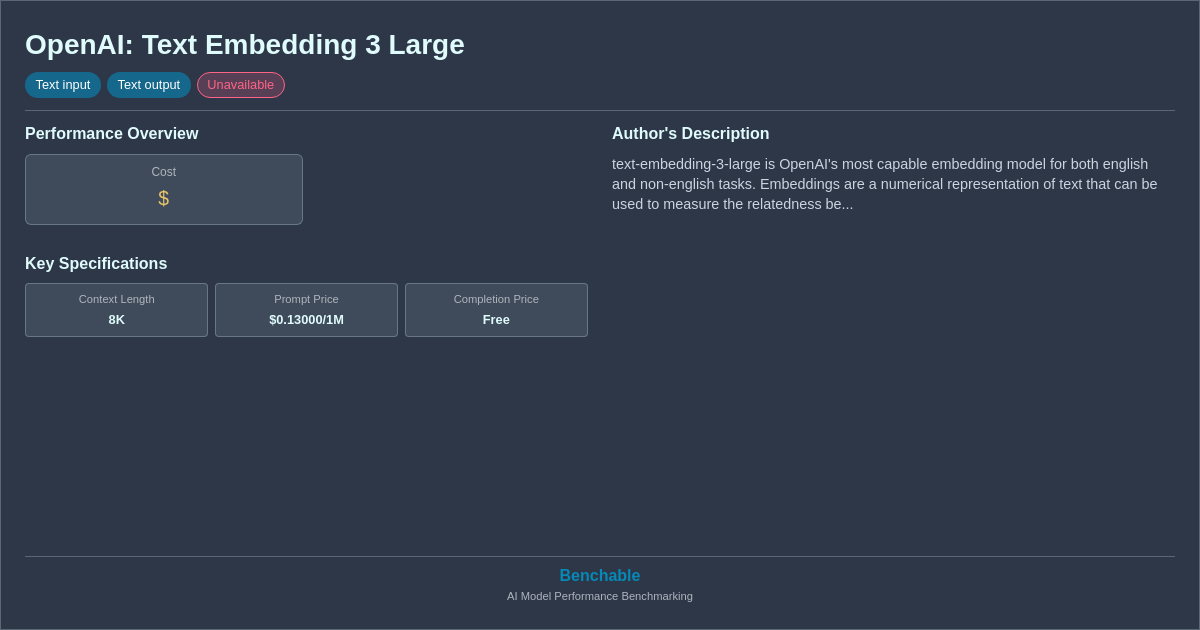Toggle the Text output capability badge

pyautogui.click(x=148, y=85)
